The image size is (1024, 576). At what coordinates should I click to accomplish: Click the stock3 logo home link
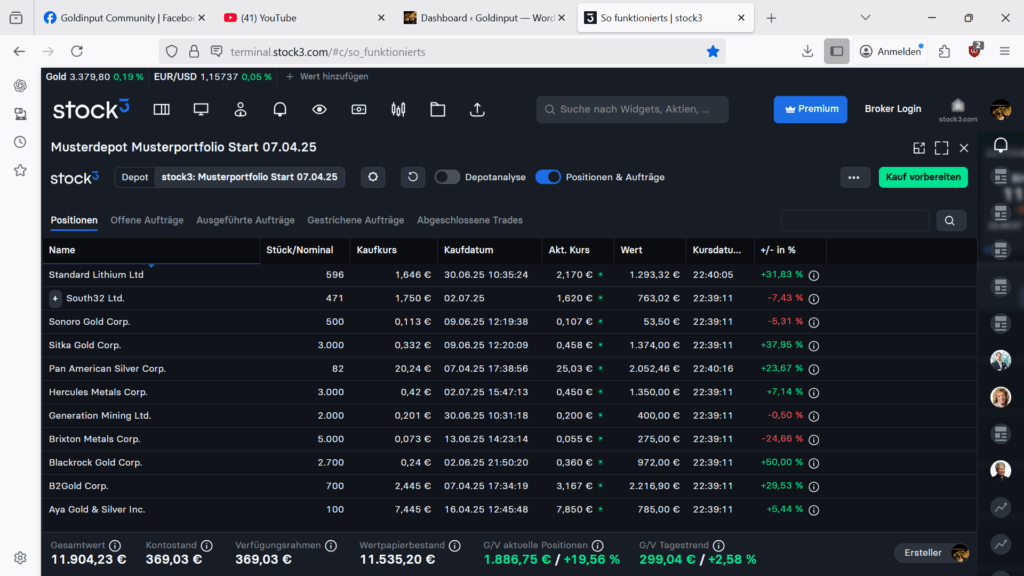point(91,109)
